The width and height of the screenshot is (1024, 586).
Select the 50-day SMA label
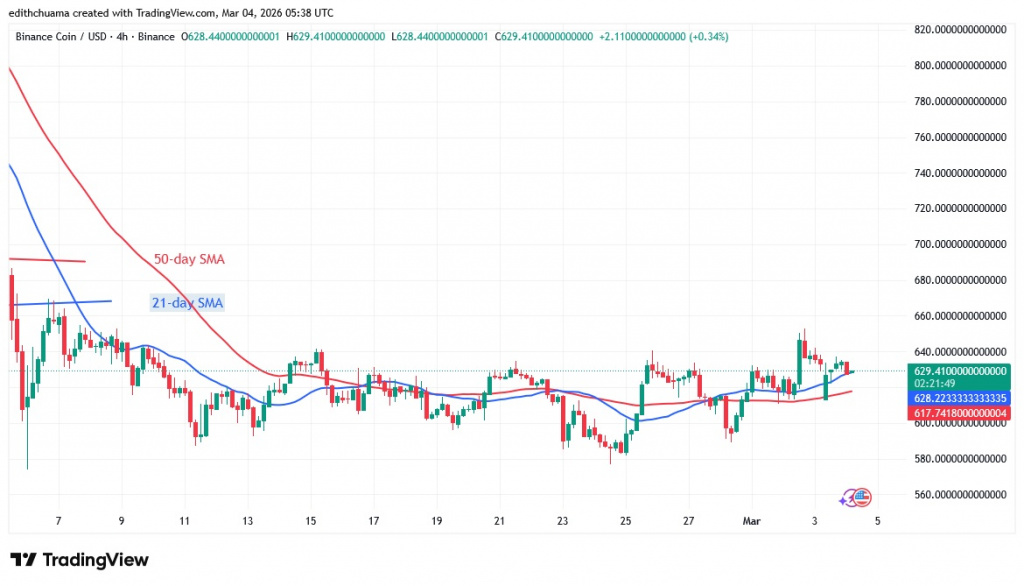click(x=188, y=259)
